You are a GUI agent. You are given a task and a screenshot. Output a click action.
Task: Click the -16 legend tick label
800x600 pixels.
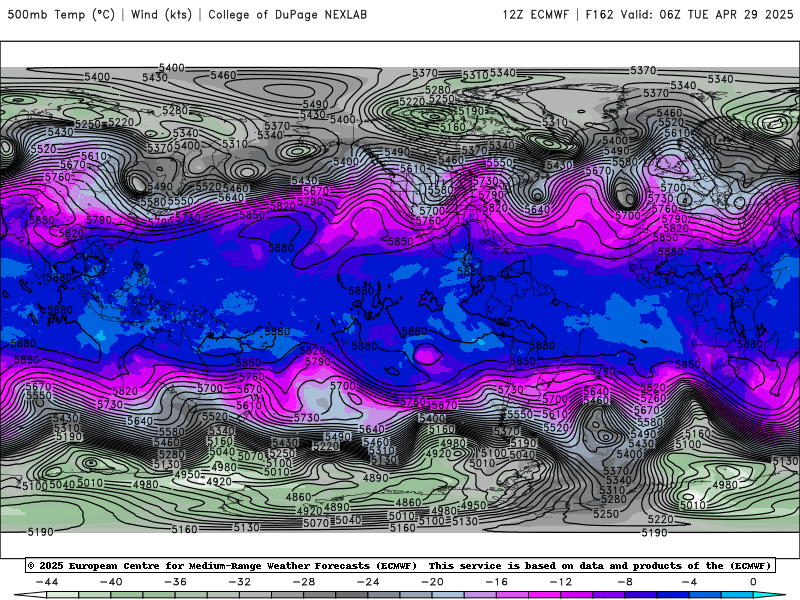point(496,582)
